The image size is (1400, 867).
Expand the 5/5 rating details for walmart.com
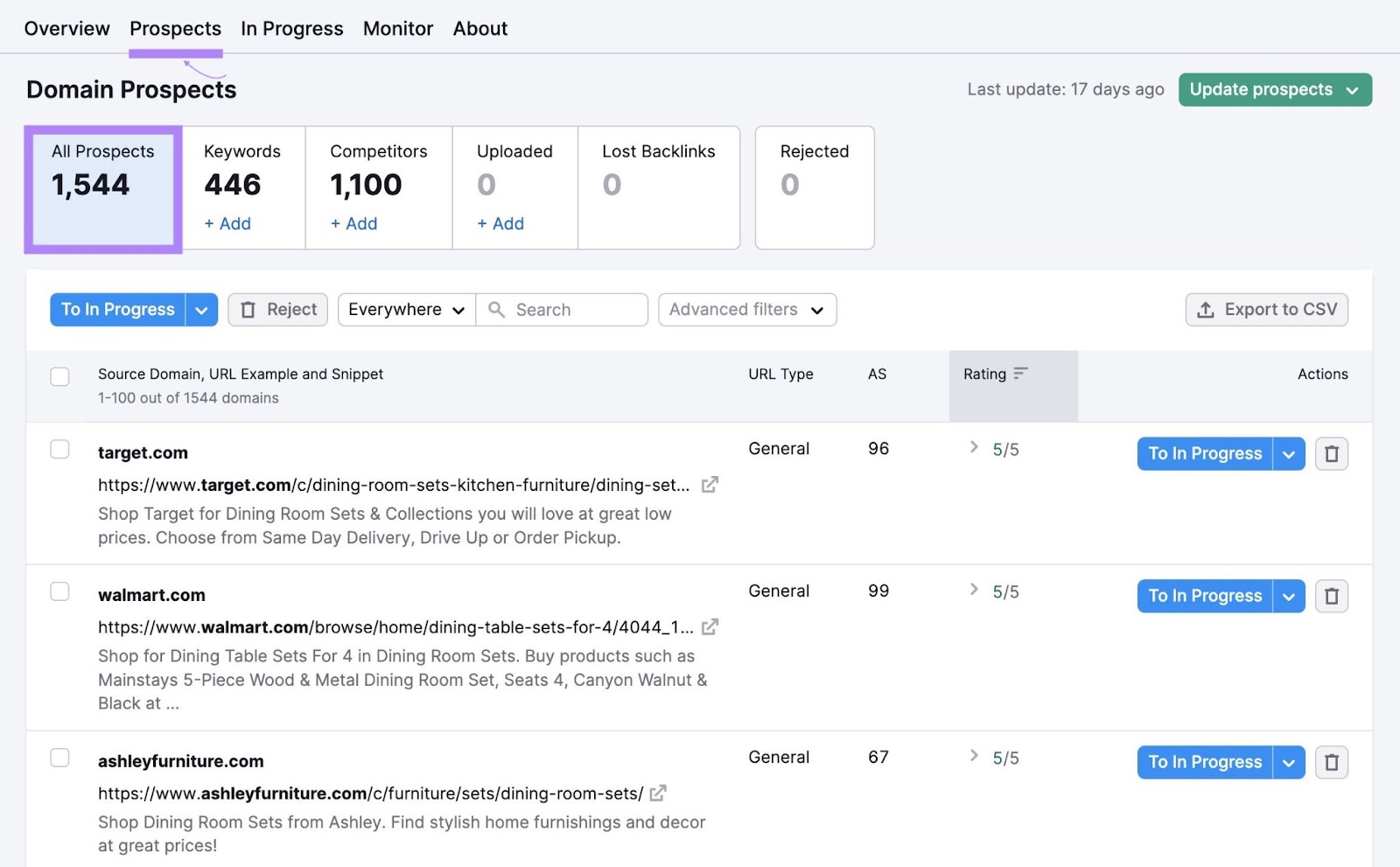(973, 591)
